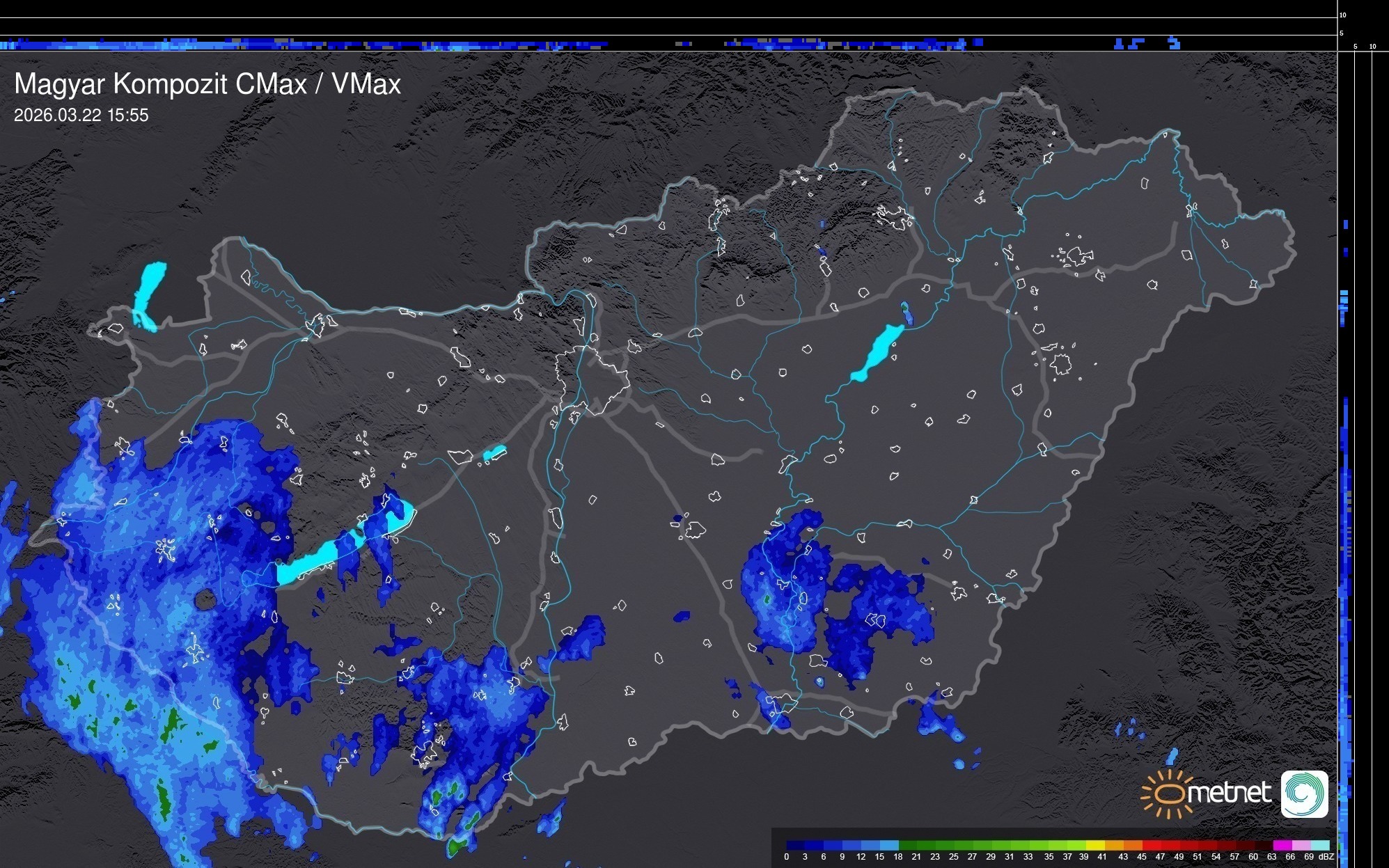Click the top VMax cross-section strip
Viewport: 1389px width, 868px height.
tap(487, 45)
